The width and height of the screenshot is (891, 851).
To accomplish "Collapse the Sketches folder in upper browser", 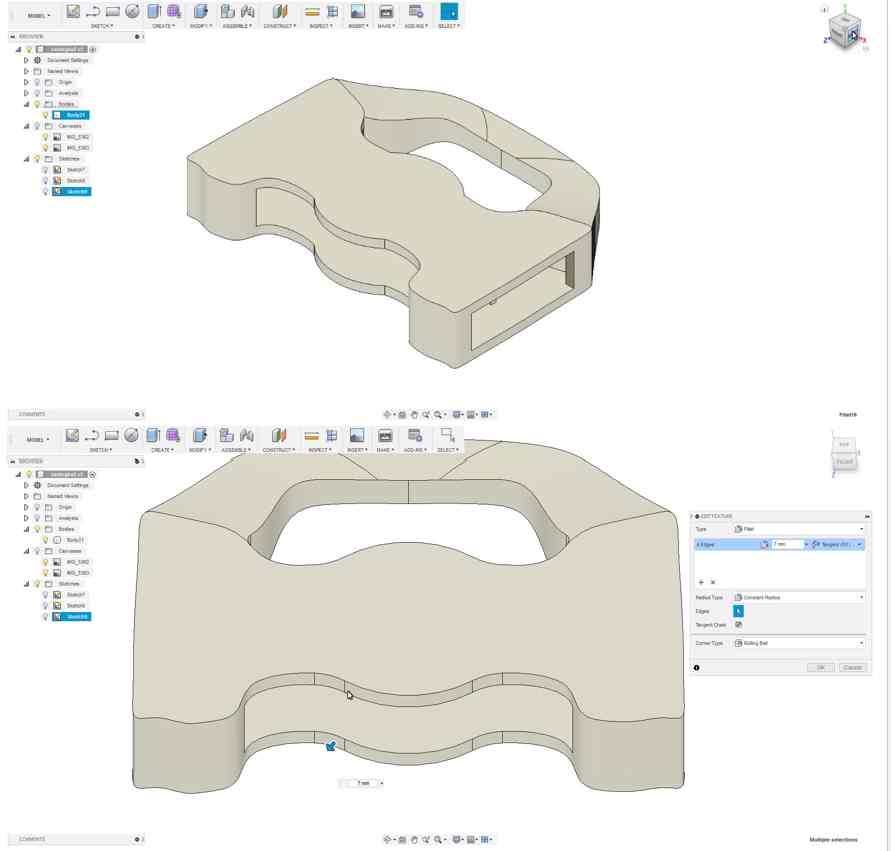I will pos(26,159).
